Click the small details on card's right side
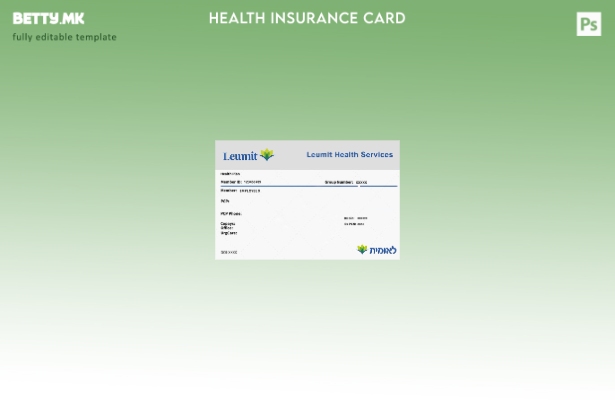This screenshot has width=615, height=400. (x=355, y=221)
